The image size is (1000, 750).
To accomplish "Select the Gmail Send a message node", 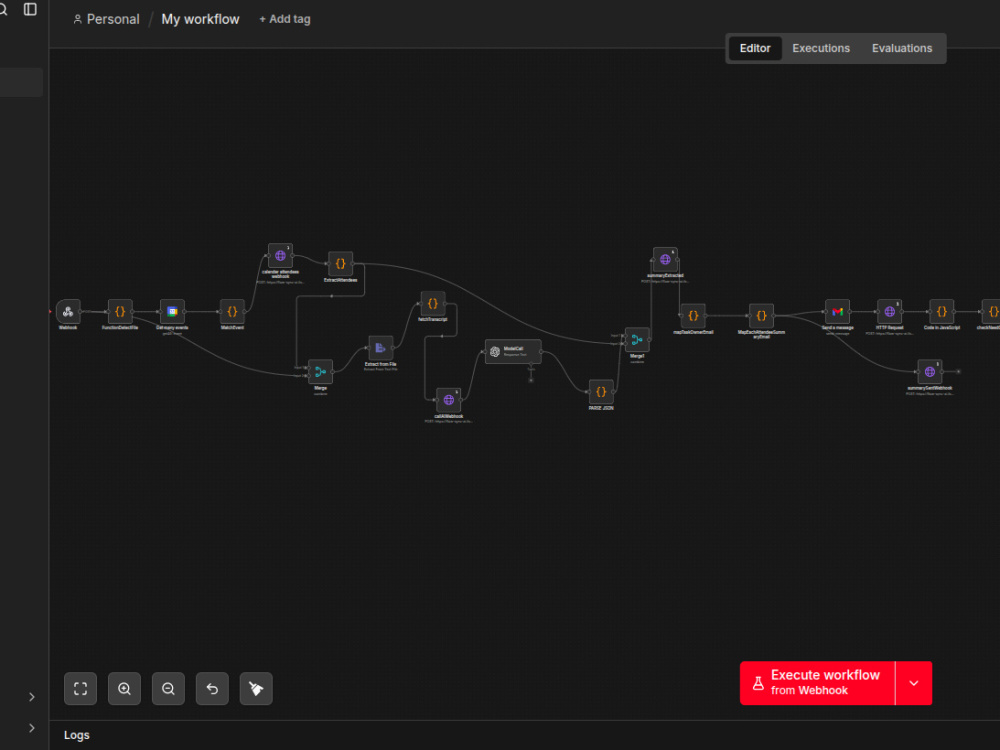I will pyautogui.click(x=837, y=312).
